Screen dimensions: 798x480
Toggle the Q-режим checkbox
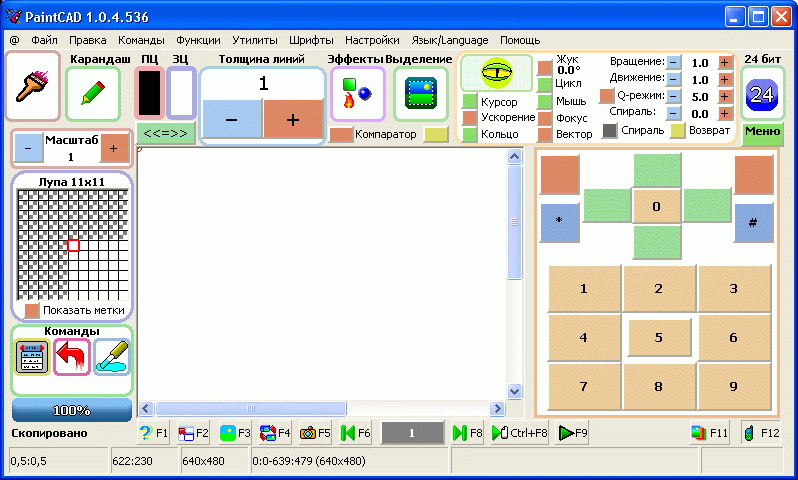click(607, 96)
